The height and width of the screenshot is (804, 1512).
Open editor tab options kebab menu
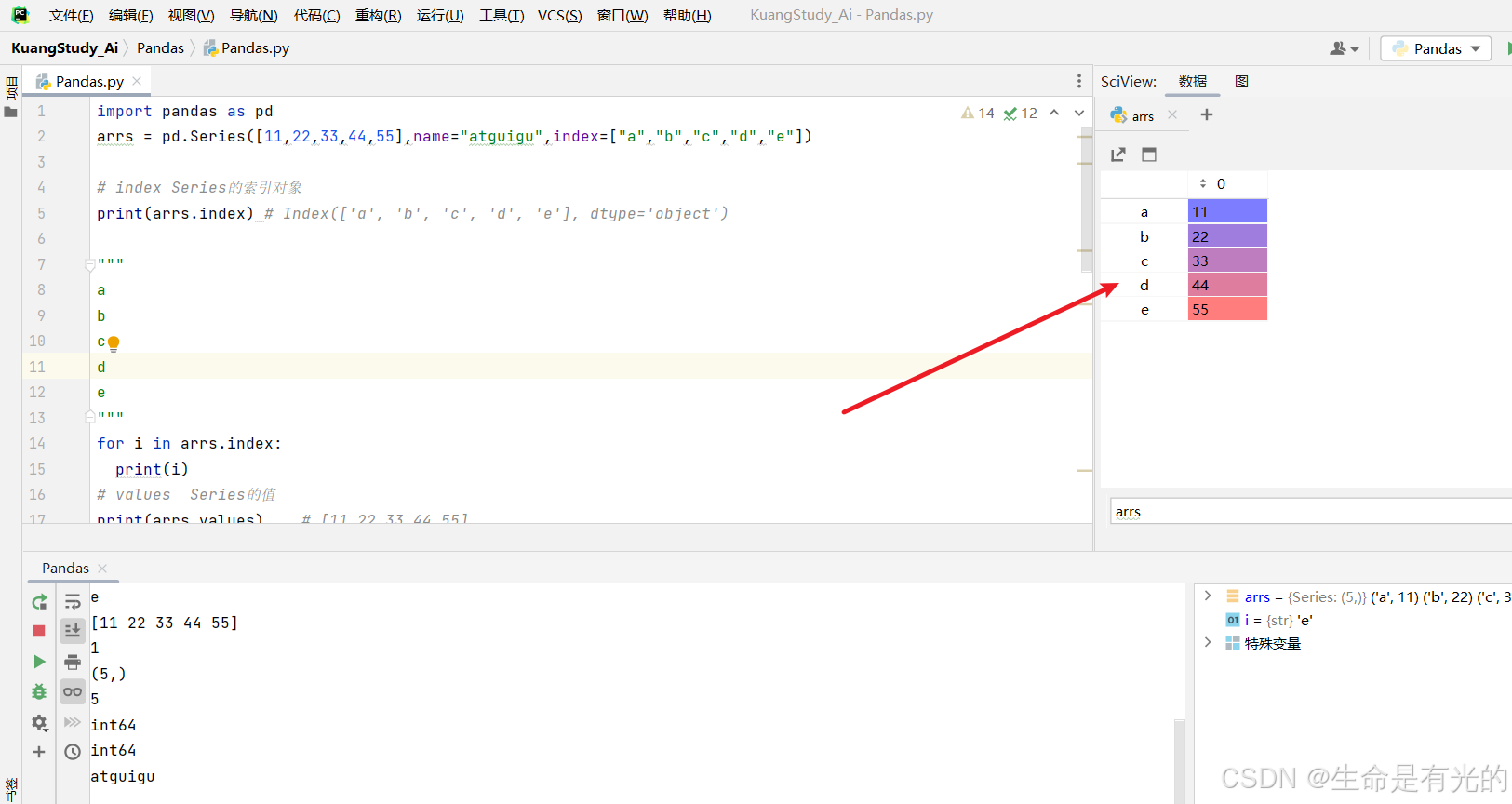(x=1079, y=82)
